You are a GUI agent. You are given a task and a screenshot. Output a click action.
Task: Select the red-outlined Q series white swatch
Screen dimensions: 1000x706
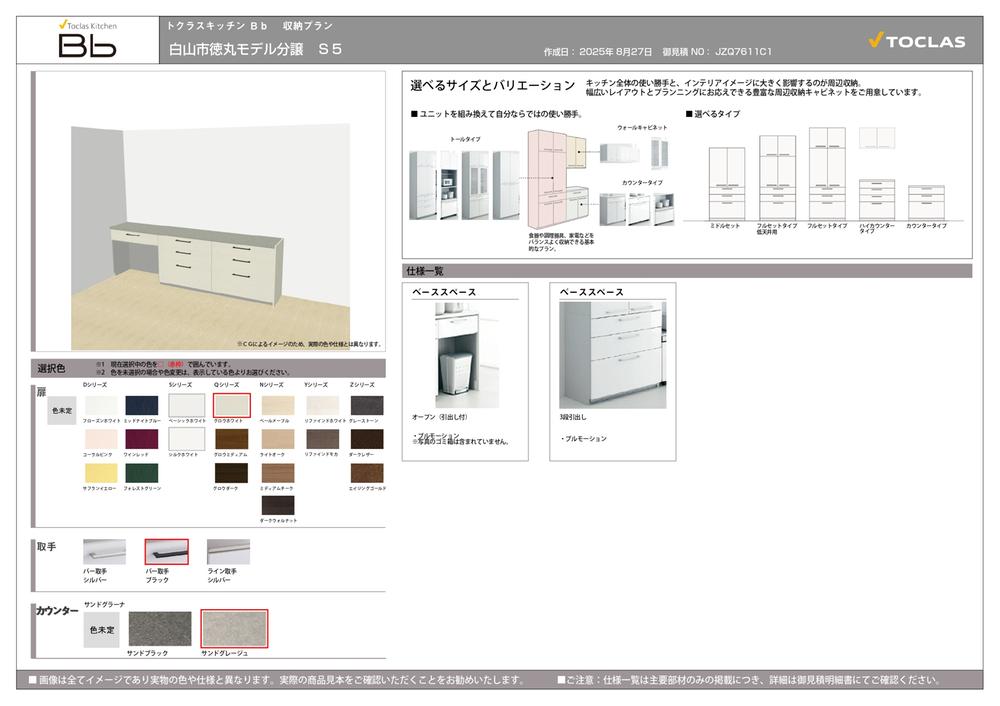click(231, 405)
